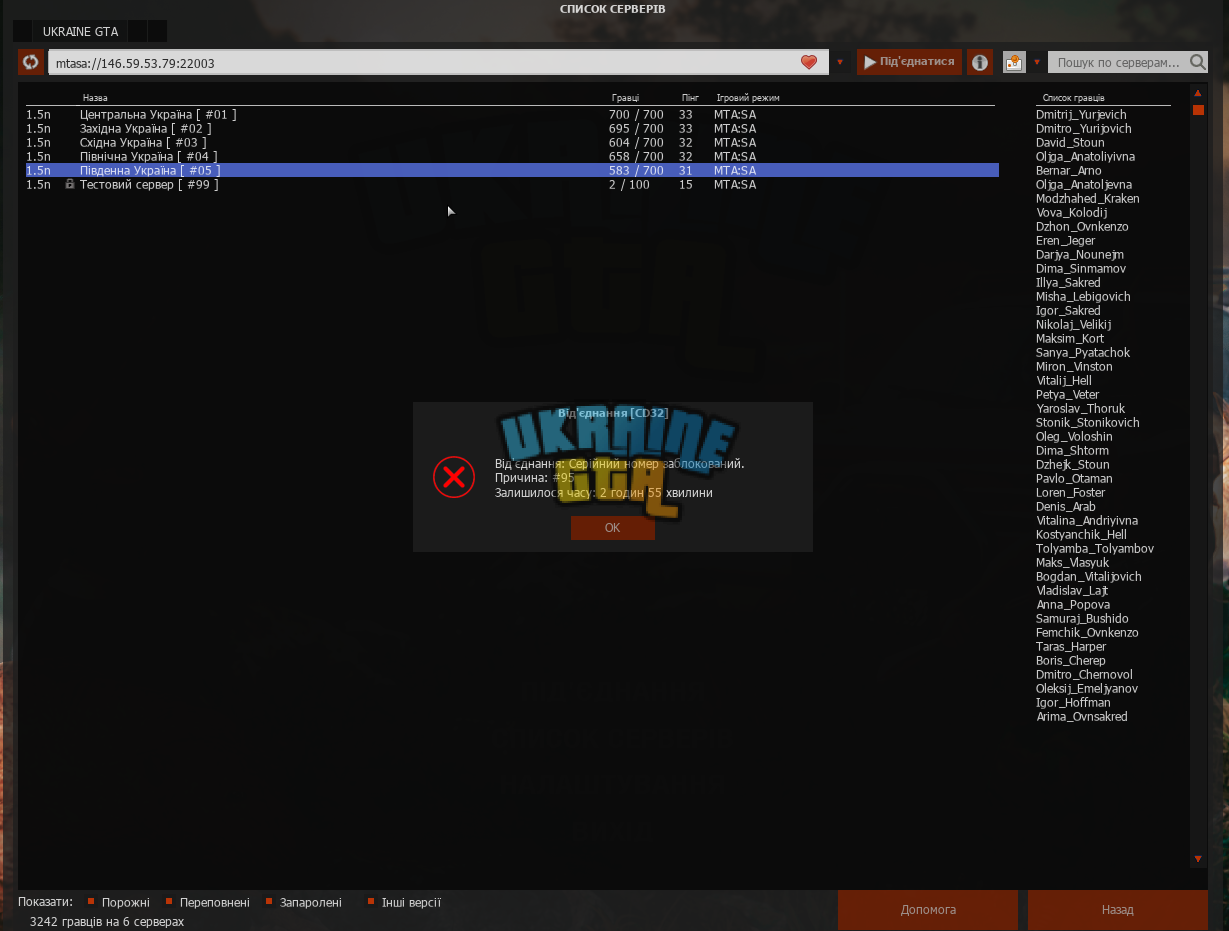This screenshot has width=1229, height=931.
Task: Click the Назад back button
Action: coord(1118,910)
